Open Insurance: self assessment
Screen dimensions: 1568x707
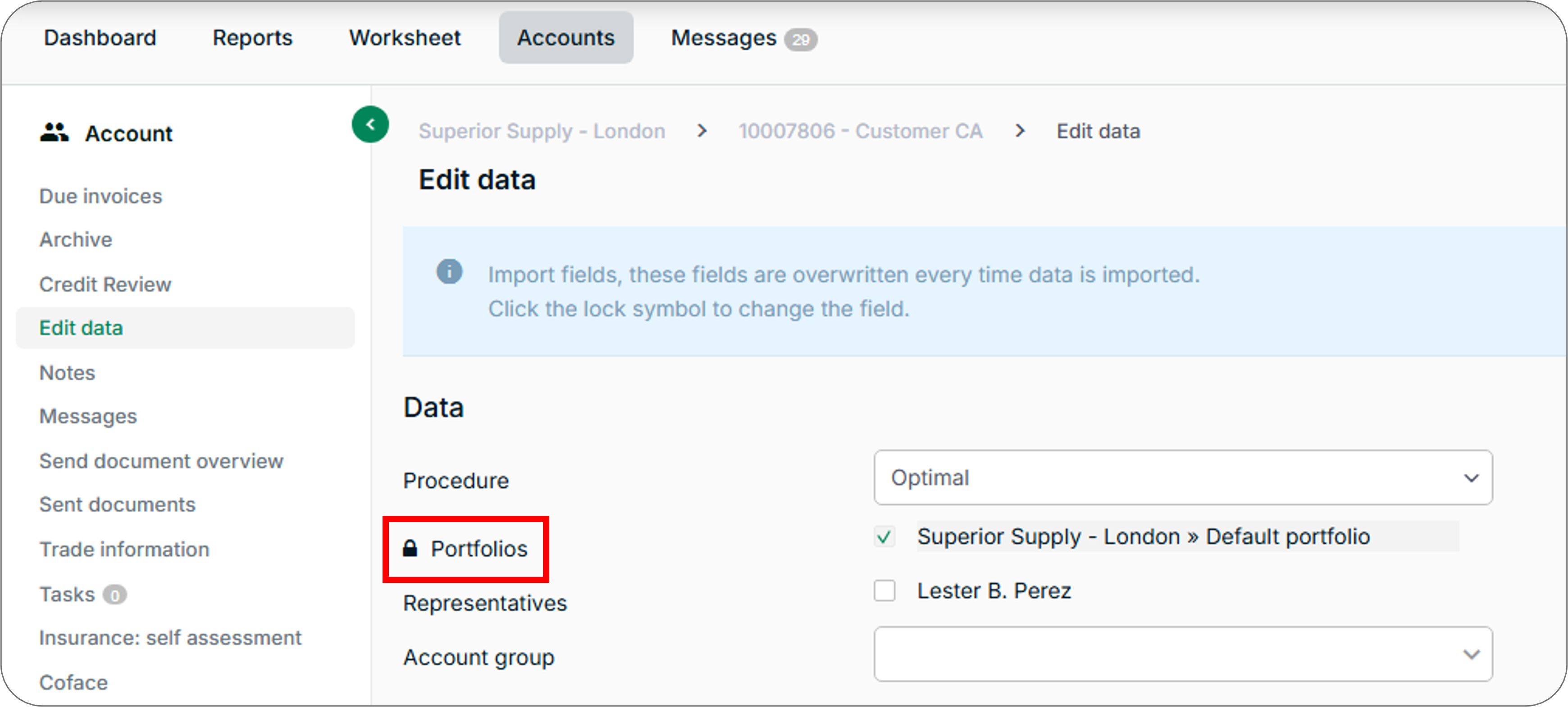coord(170,638)
